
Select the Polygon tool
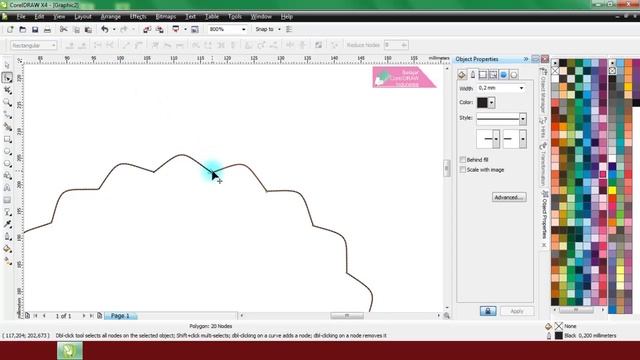coord(7,164)
